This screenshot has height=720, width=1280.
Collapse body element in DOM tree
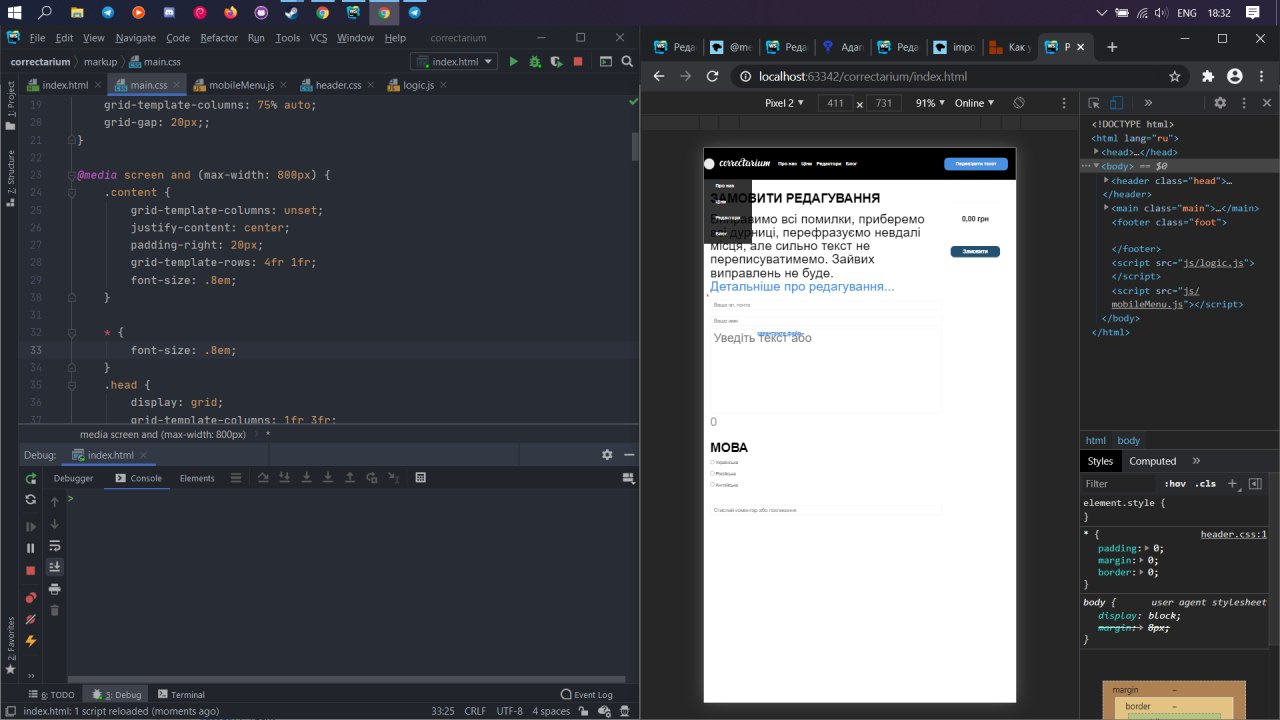point(1097,166)
